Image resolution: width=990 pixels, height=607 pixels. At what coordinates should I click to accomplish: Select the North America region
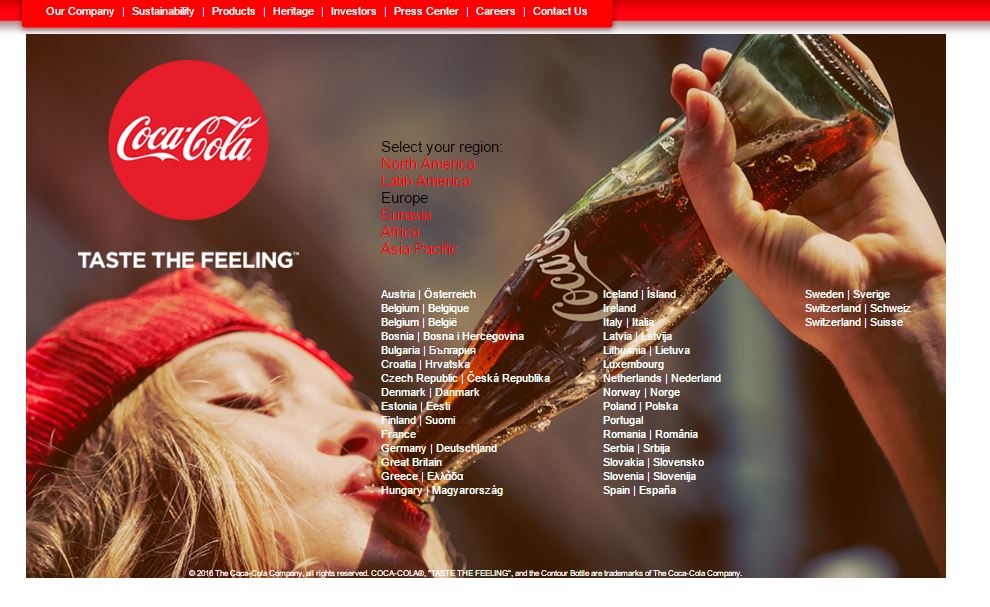point(428,164)
